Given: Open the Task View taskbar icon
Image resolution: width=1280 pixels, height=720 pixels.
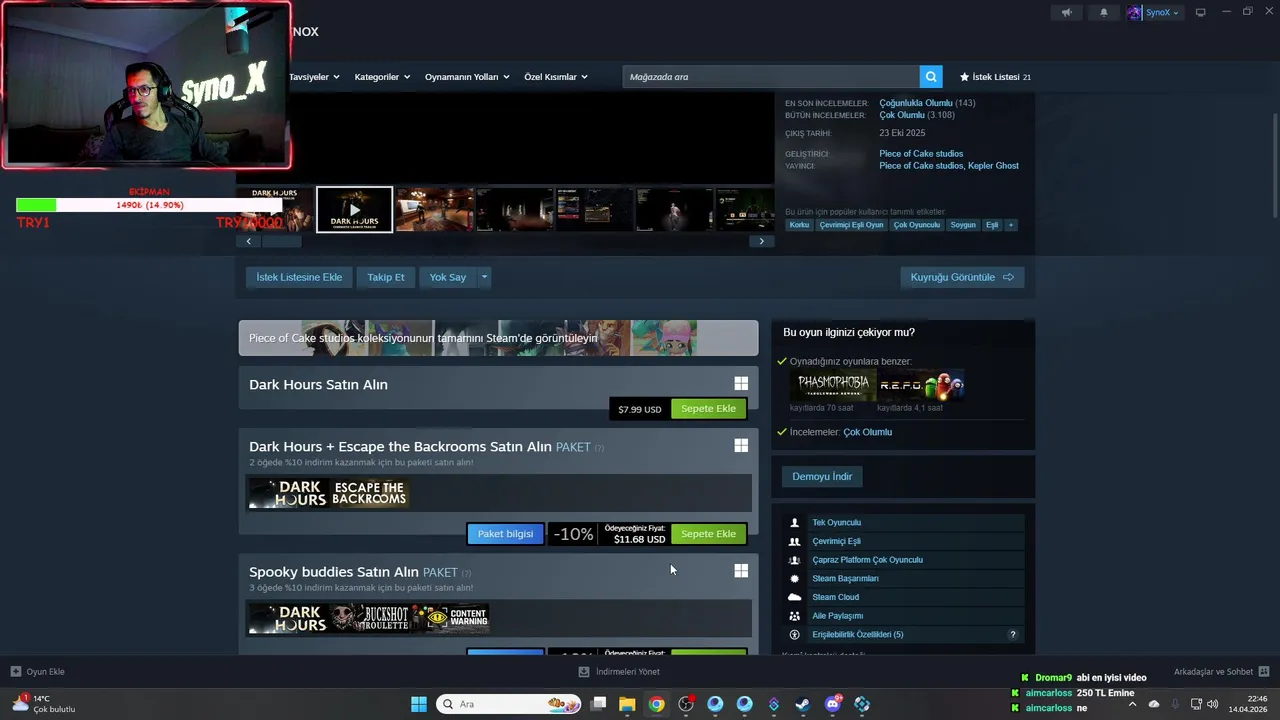Looking at the screenshot, I should coord(598,704).
